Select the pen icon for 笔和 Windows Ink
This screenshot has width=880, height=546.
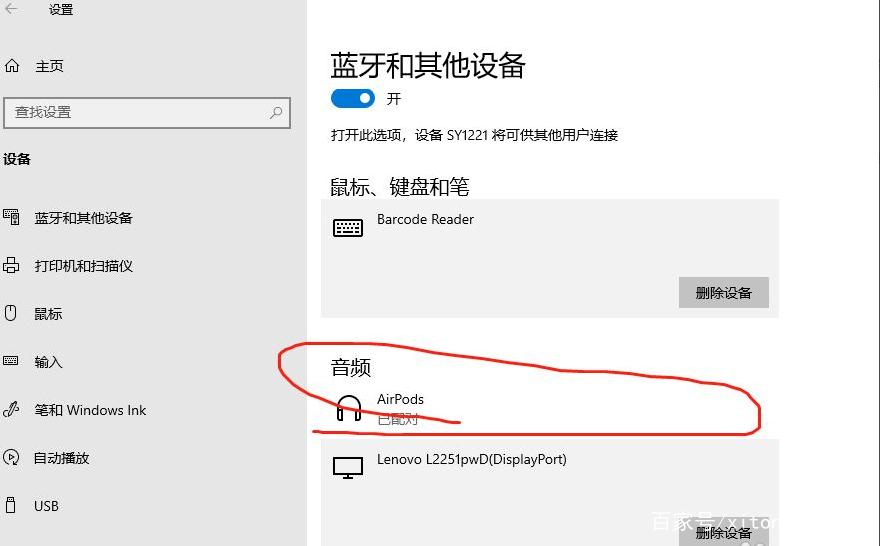[x=11, y=409]
